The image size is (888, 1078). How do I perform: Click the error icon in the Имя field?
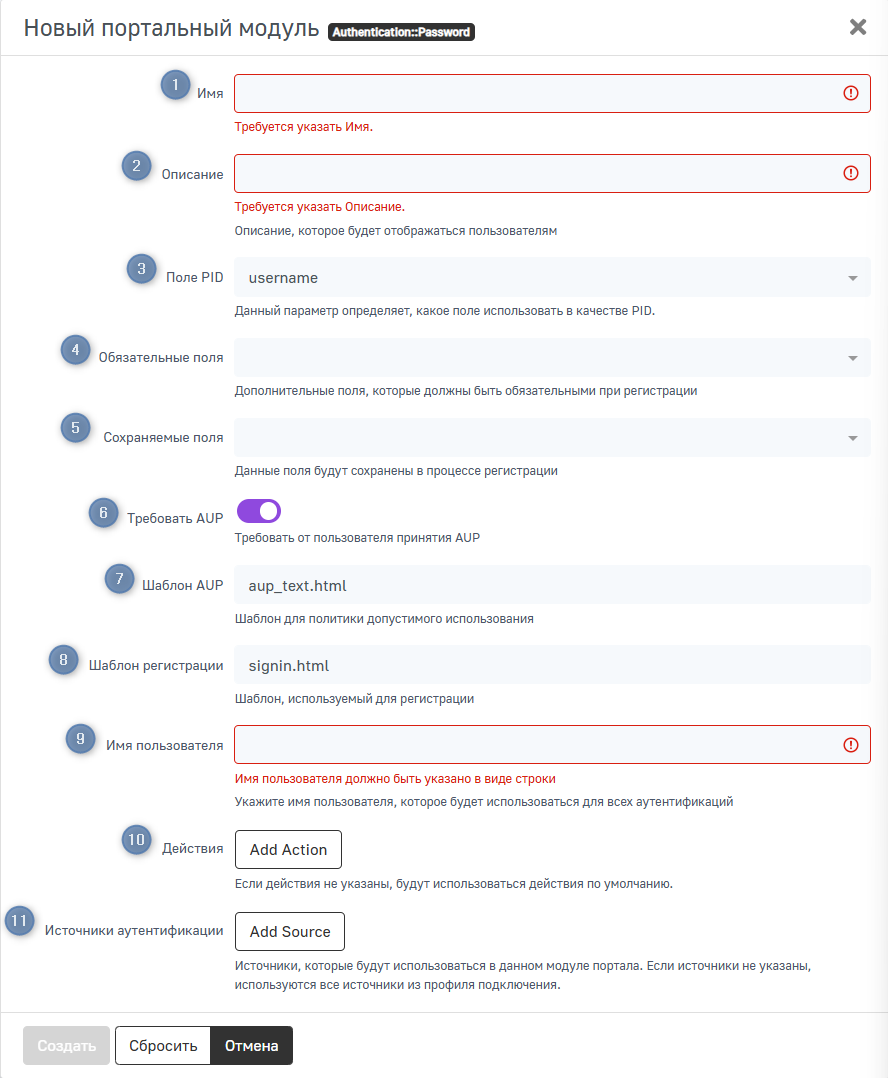coord(851,93)
